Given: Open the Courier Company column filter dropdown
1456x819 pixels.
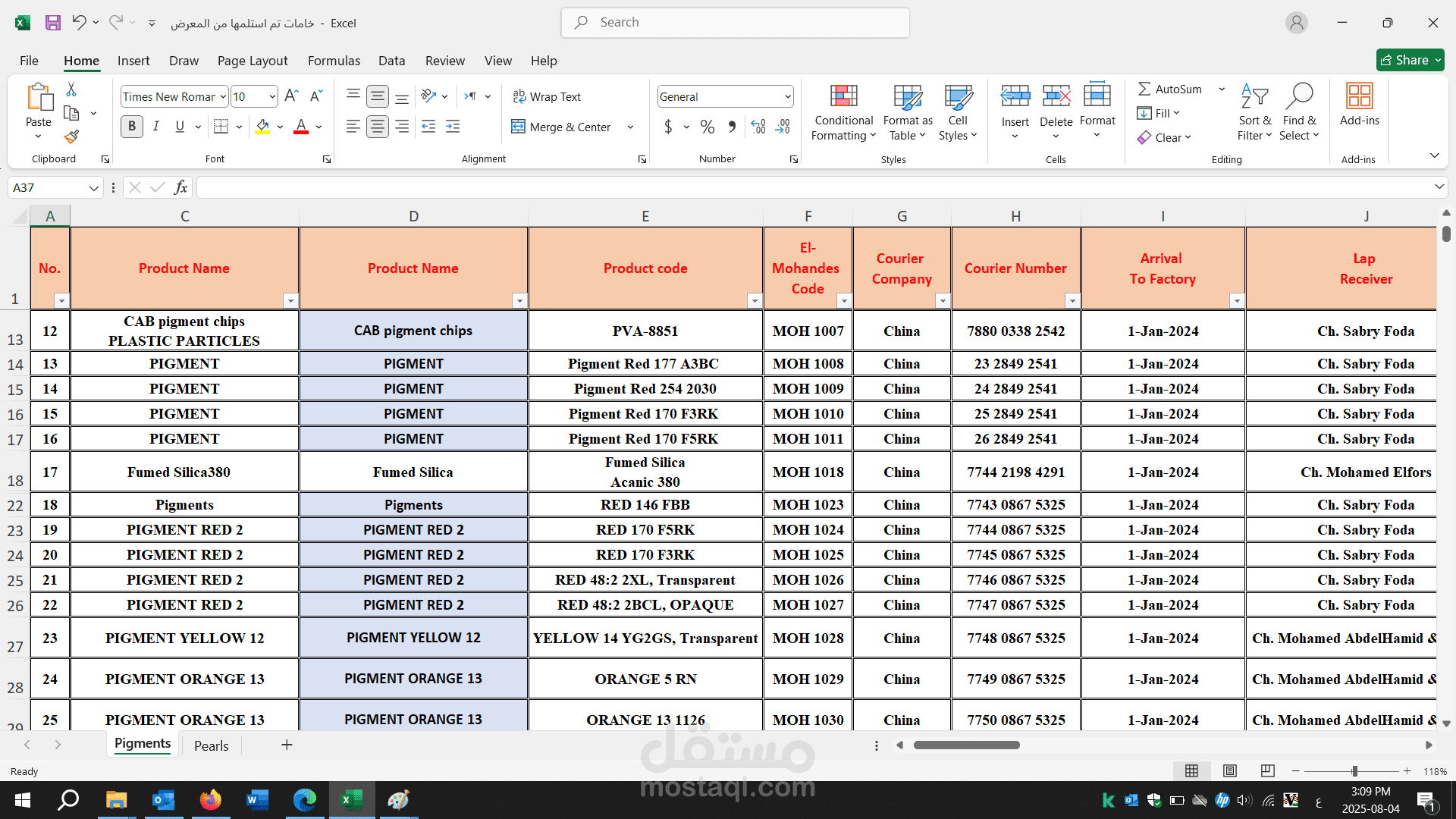Looking at the screenshot, I should coord(942,300).
